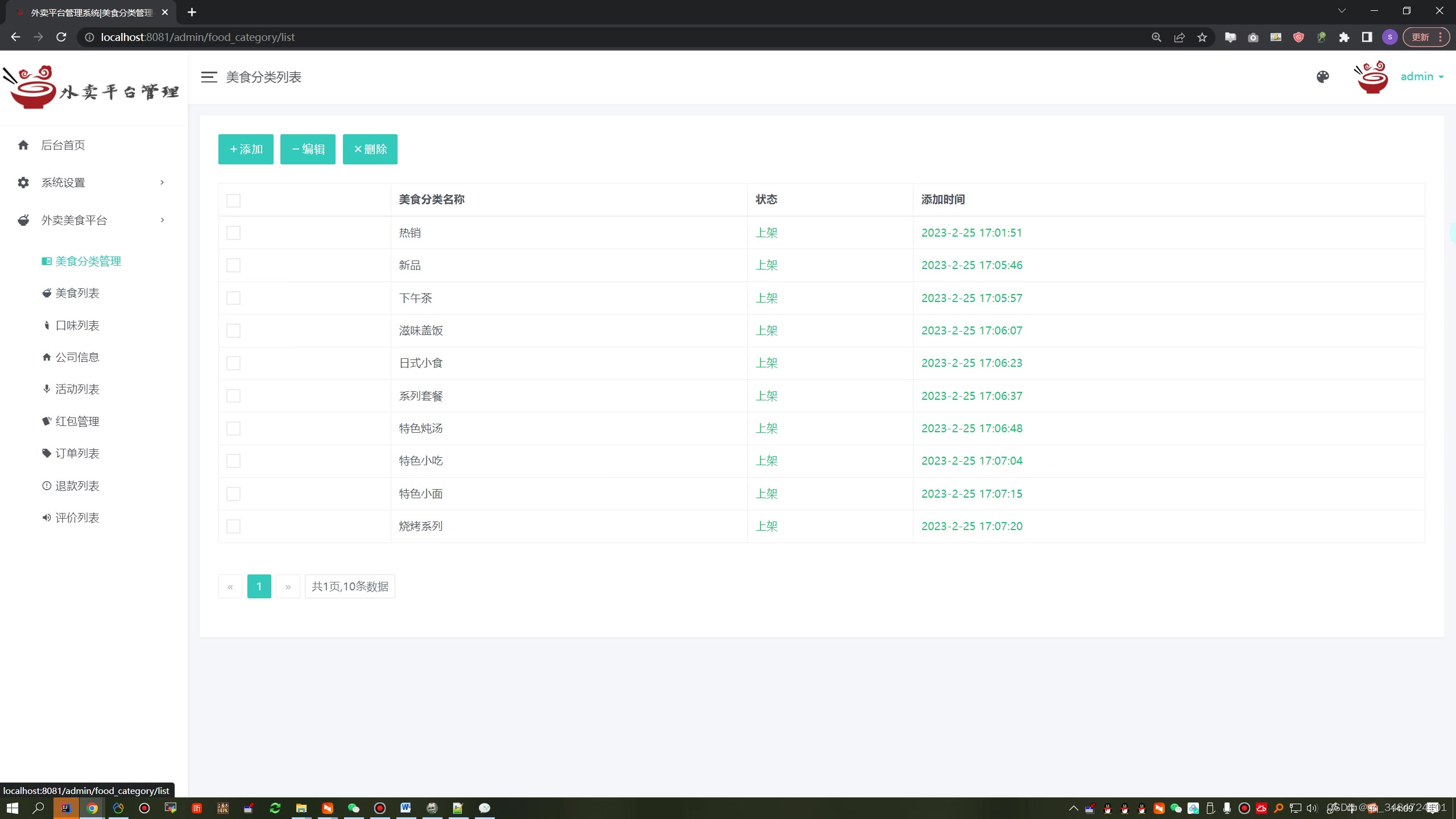The height and width of the screenshot is (819, 1456).
Task: Expand the 系统设置 chevron
Action: pos(162,183)
